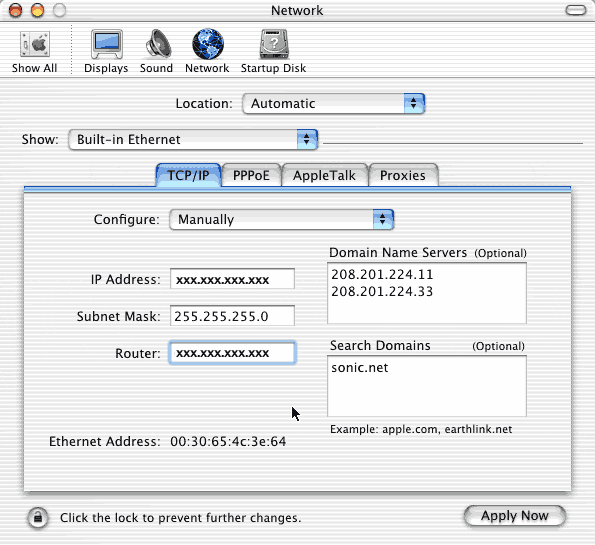Click the toolbar toggle pill in title bar
595x545 pixels.
coord(576,10)
